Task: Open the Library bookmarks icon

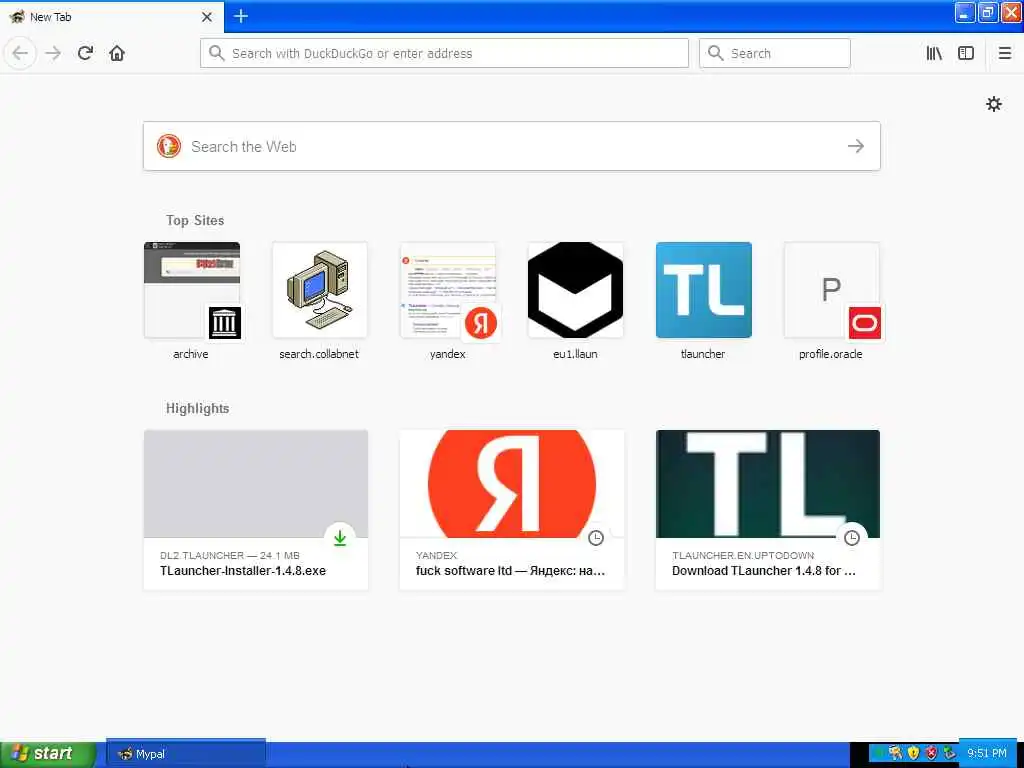Action: point(934,53)
